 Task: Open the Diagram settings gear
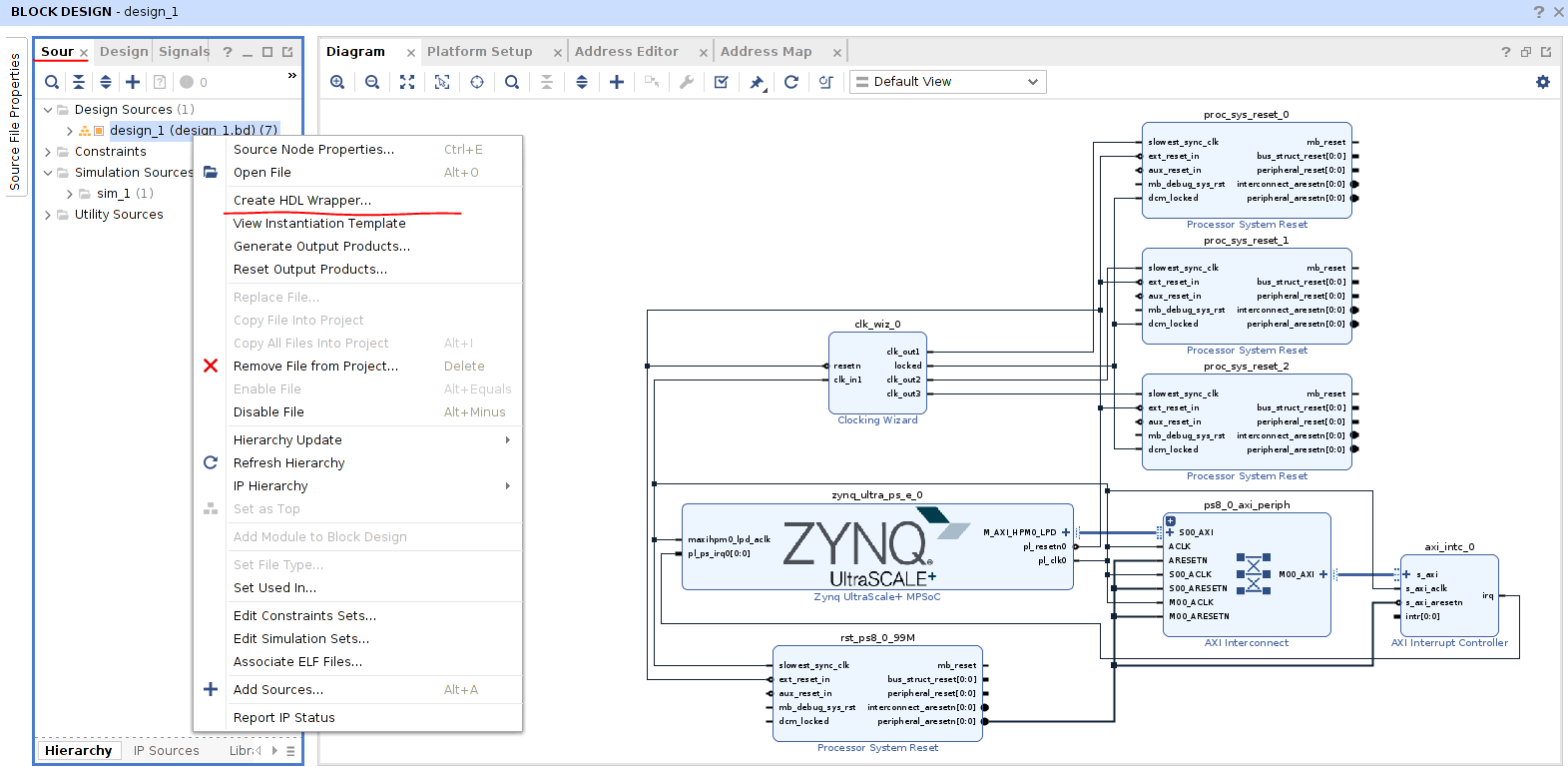pyautogui.click(x=1543, y=82)
